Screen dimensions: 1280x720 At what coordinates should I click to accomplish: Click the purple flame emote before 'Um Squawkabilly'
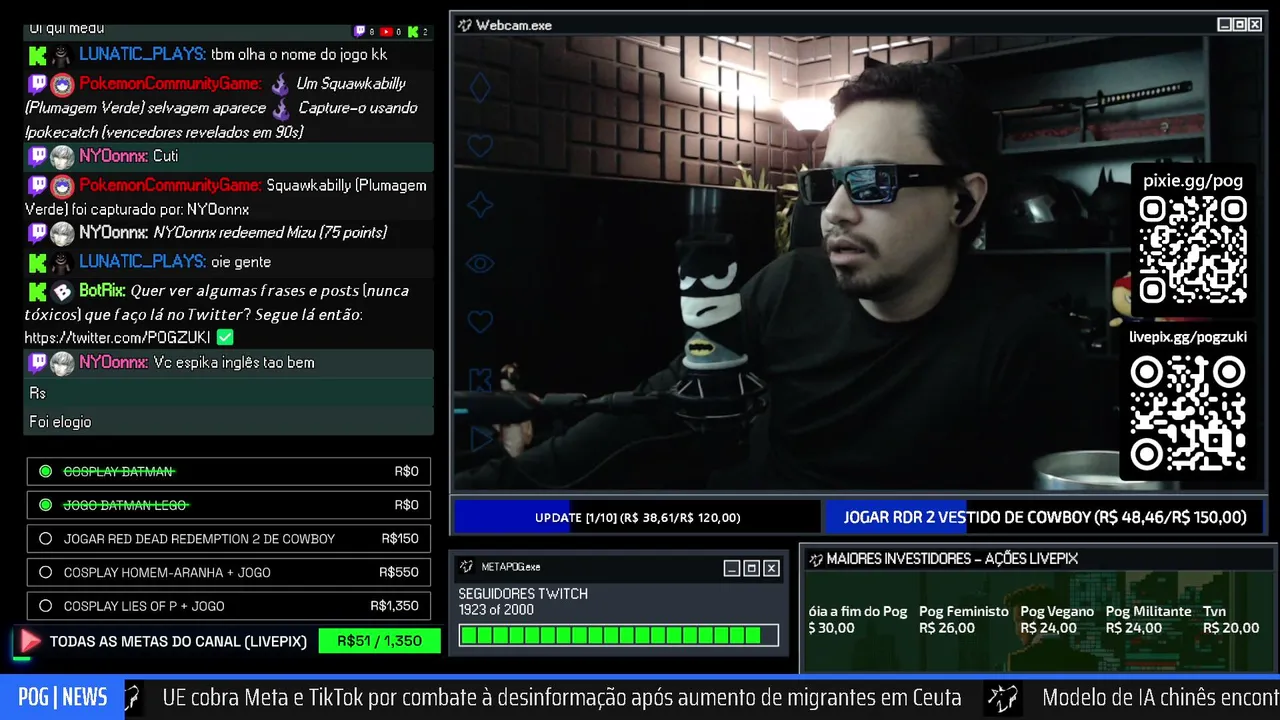point(280,84)
